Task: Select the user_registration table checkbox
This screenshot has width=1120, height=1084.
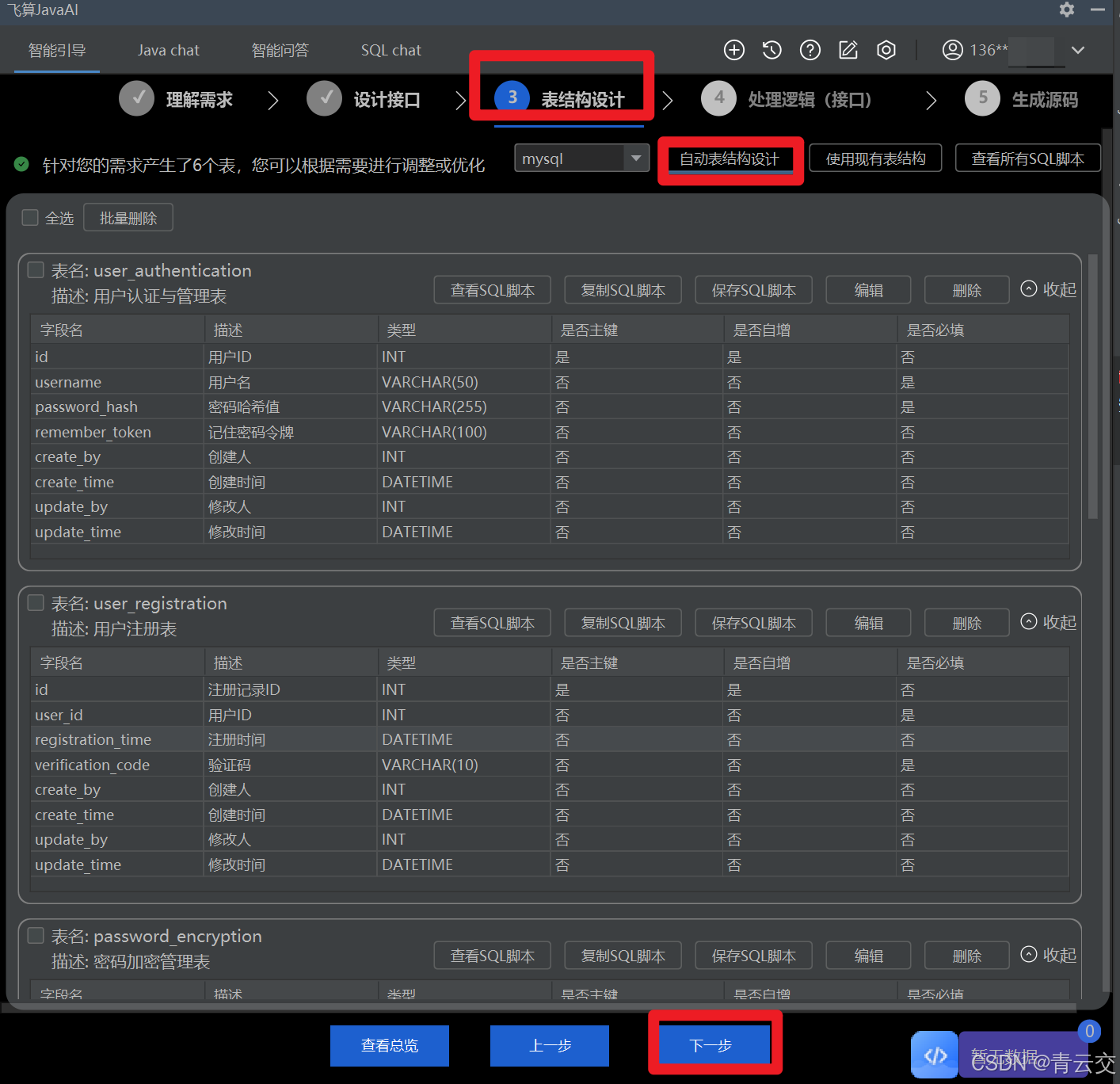Action: (x=36, y=602)
